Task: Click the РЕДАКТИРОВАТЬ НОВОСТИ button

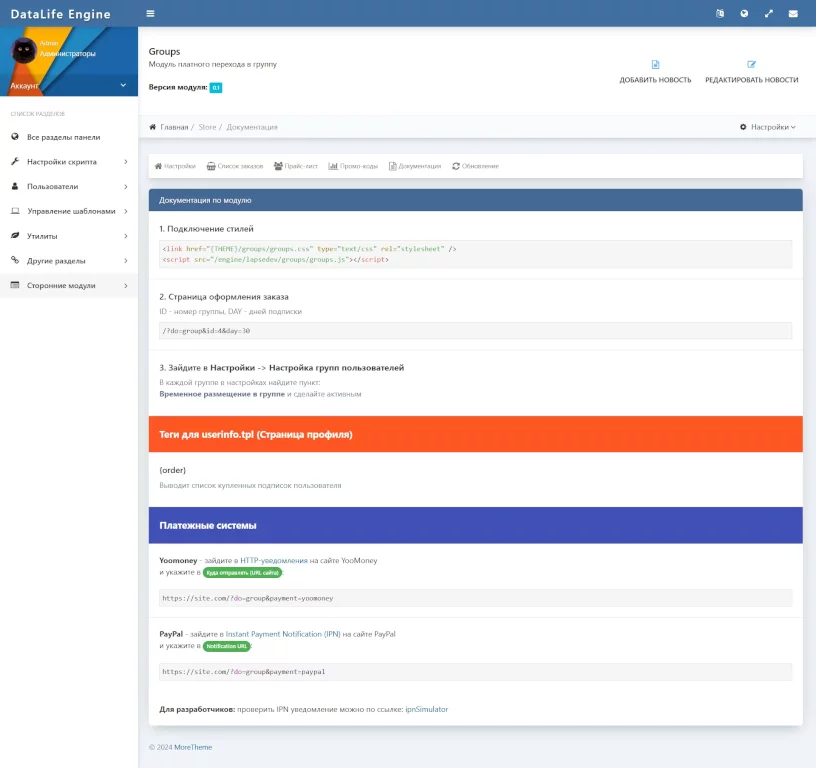Action: (x=751, y=72)
